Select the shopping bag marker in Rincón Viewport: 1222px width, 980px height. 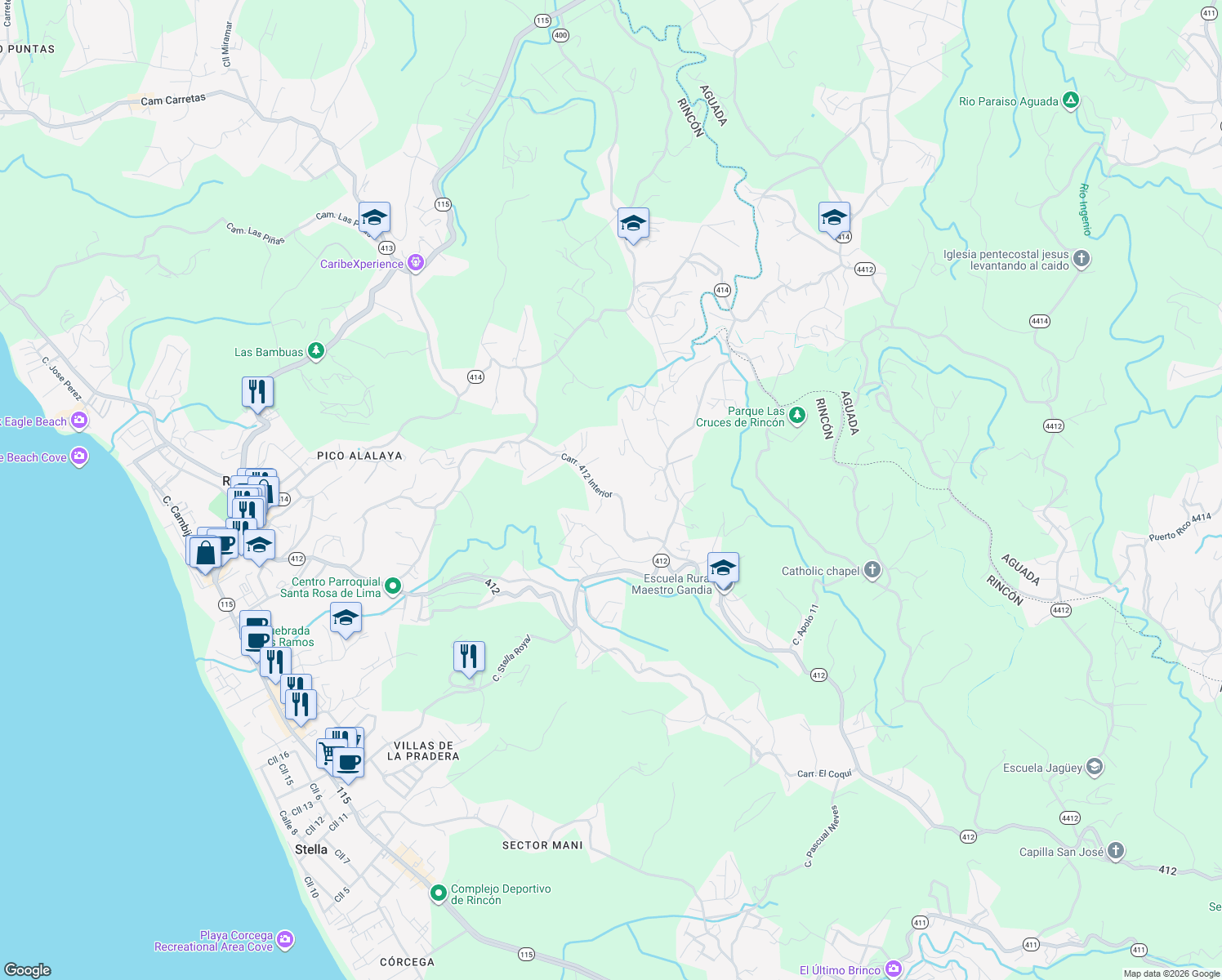(x=207, y=554)
